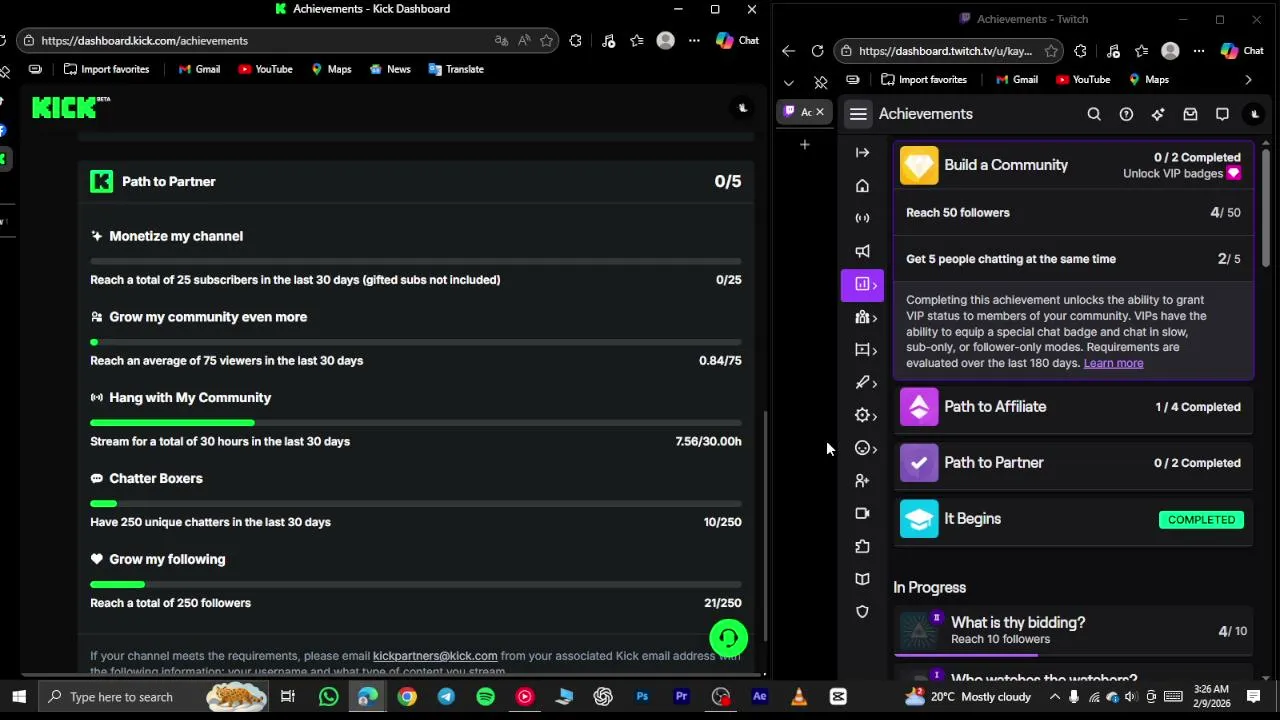Open Stream Manager icon in Twitch sidebar
This screenshot has width=1280, height=720.
point(862,218)
